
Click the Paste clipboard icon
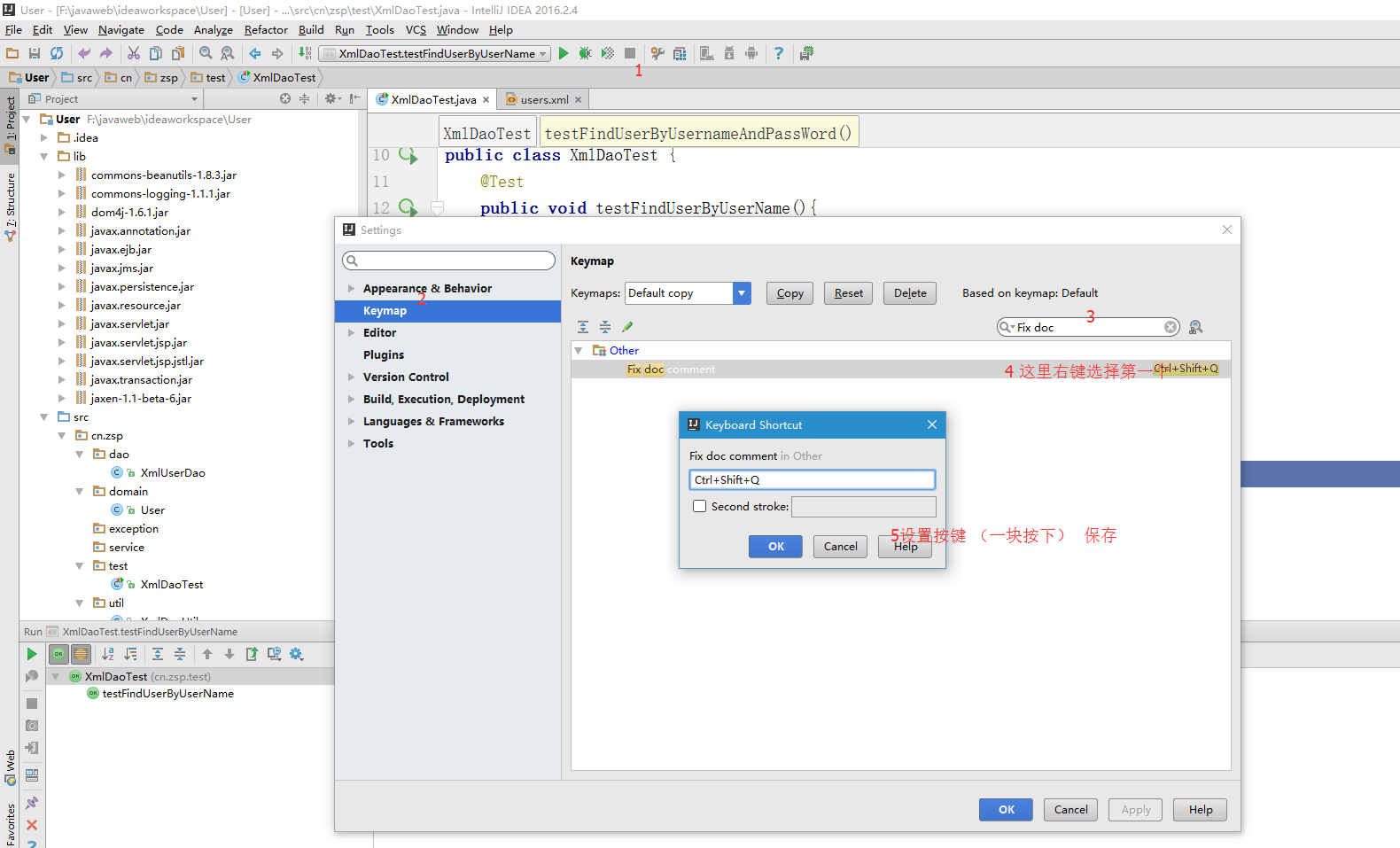[178, 53]
